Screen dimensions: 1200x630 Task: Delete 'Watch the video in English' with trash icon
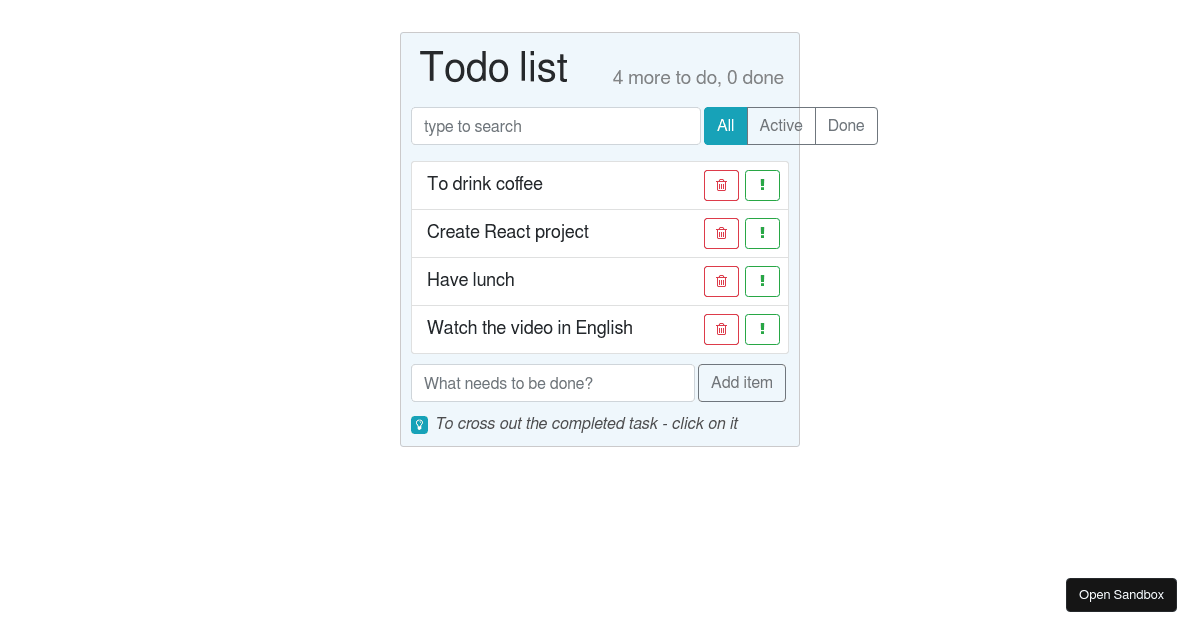[x=721, y=329]
